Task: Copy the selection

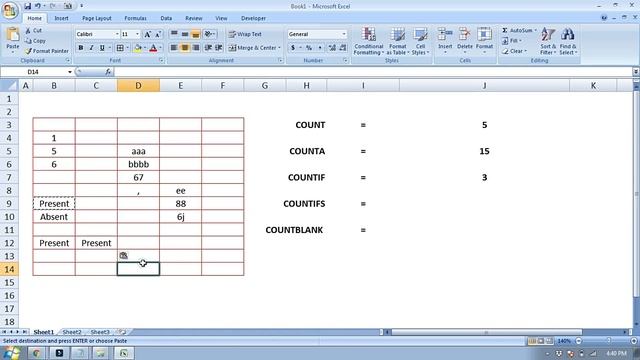Action: coord(36,41)
